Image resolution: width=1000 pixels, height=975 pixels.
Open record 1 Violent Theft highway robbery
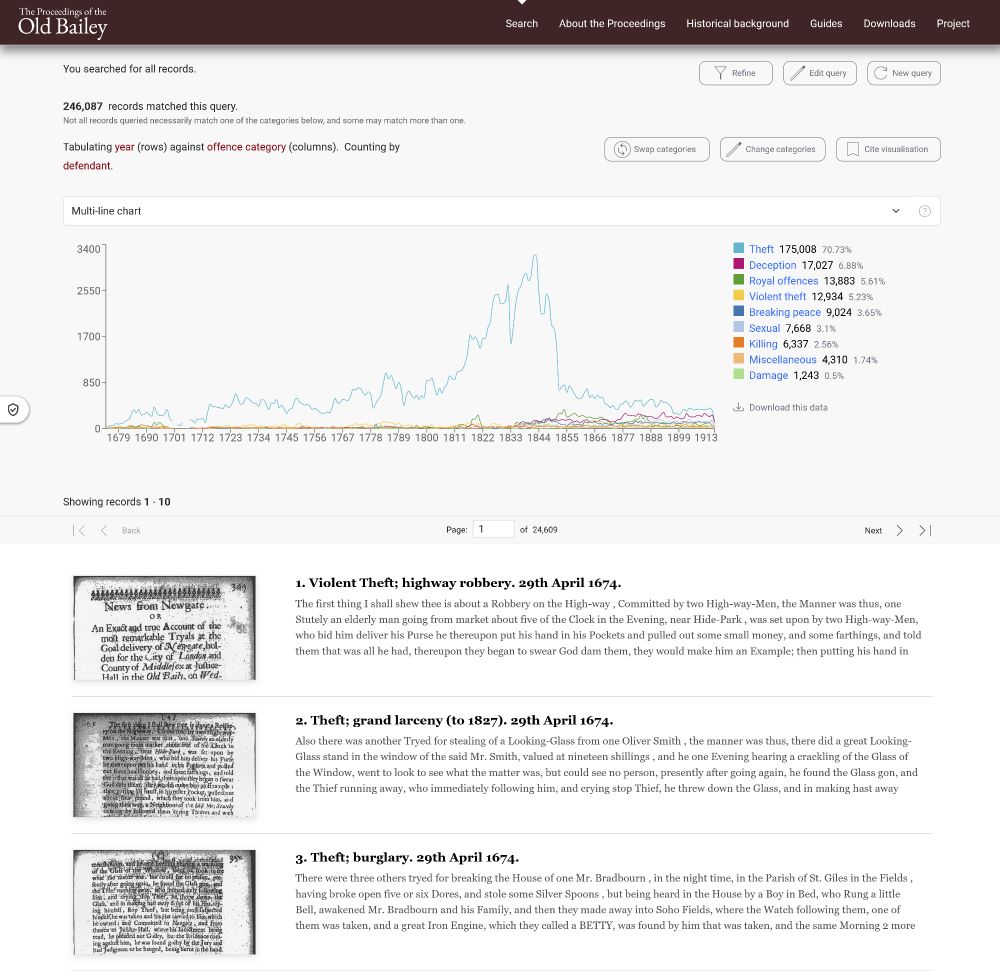(x=458, y=583)
